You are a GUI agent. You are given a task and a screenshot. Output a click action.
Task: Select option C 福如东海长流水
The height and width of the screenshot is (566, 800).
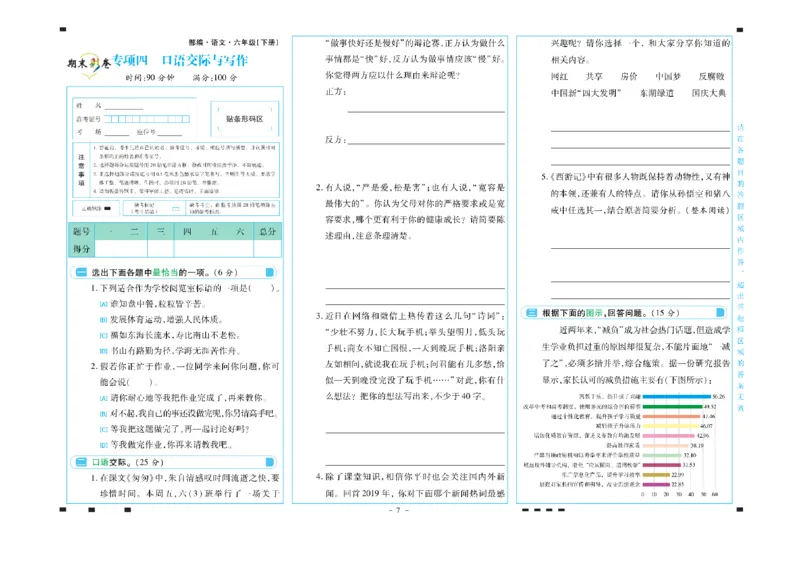coord(170,335)
